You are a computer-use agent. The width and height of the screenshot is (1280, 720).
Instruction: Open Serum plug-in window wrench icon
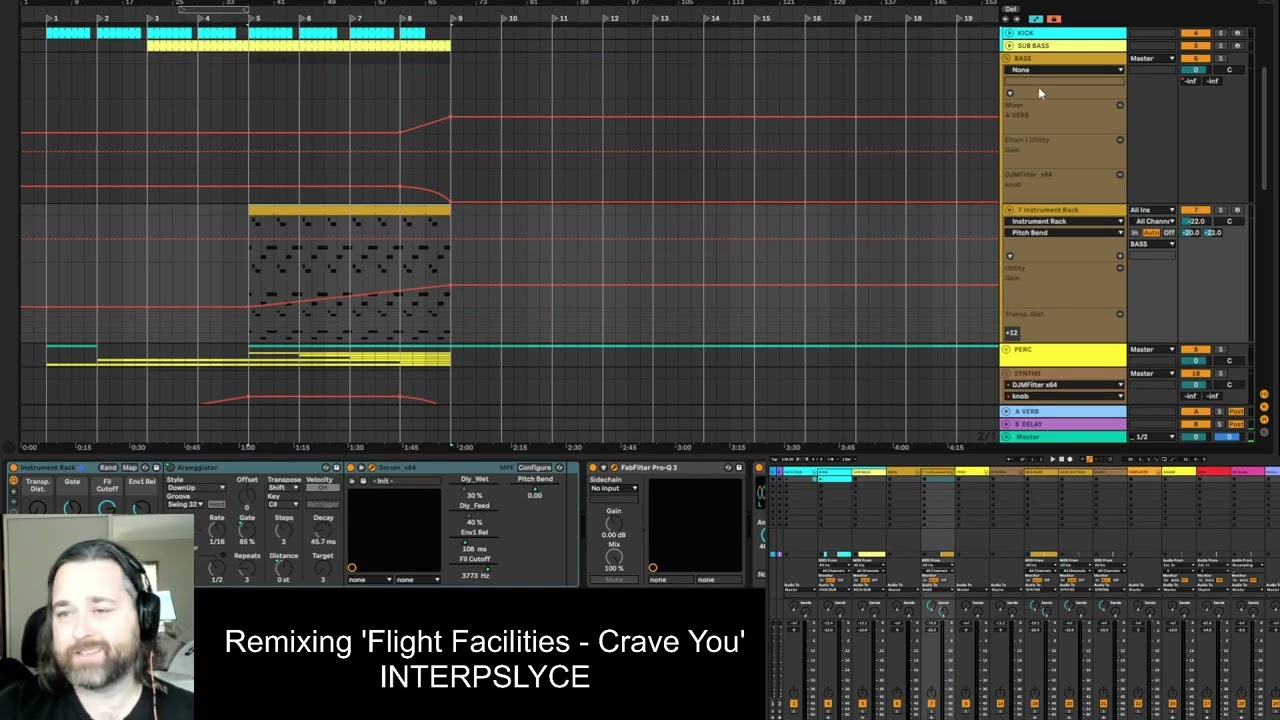click(371, 467)
